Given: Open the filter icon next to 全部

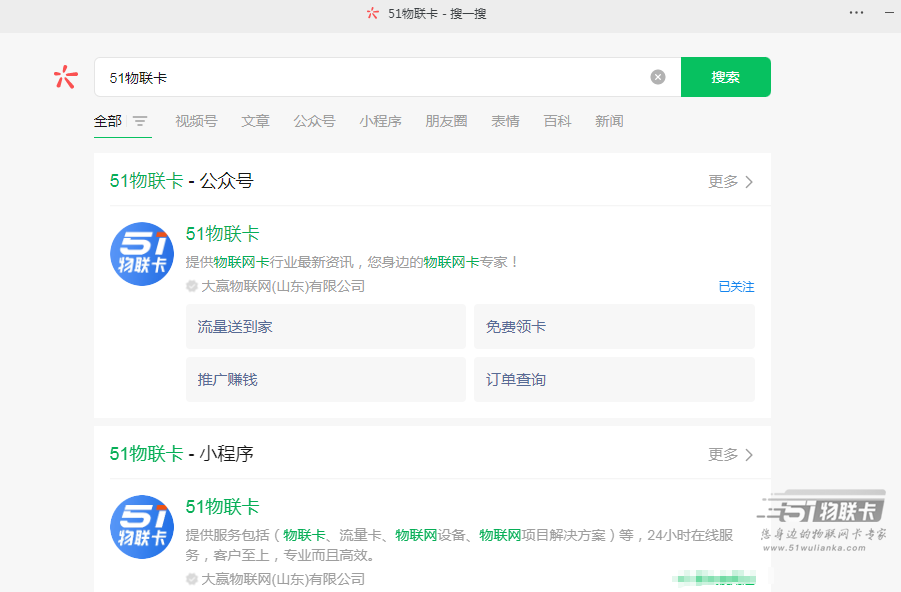Looking at the screenshot, I should point(140,121).
